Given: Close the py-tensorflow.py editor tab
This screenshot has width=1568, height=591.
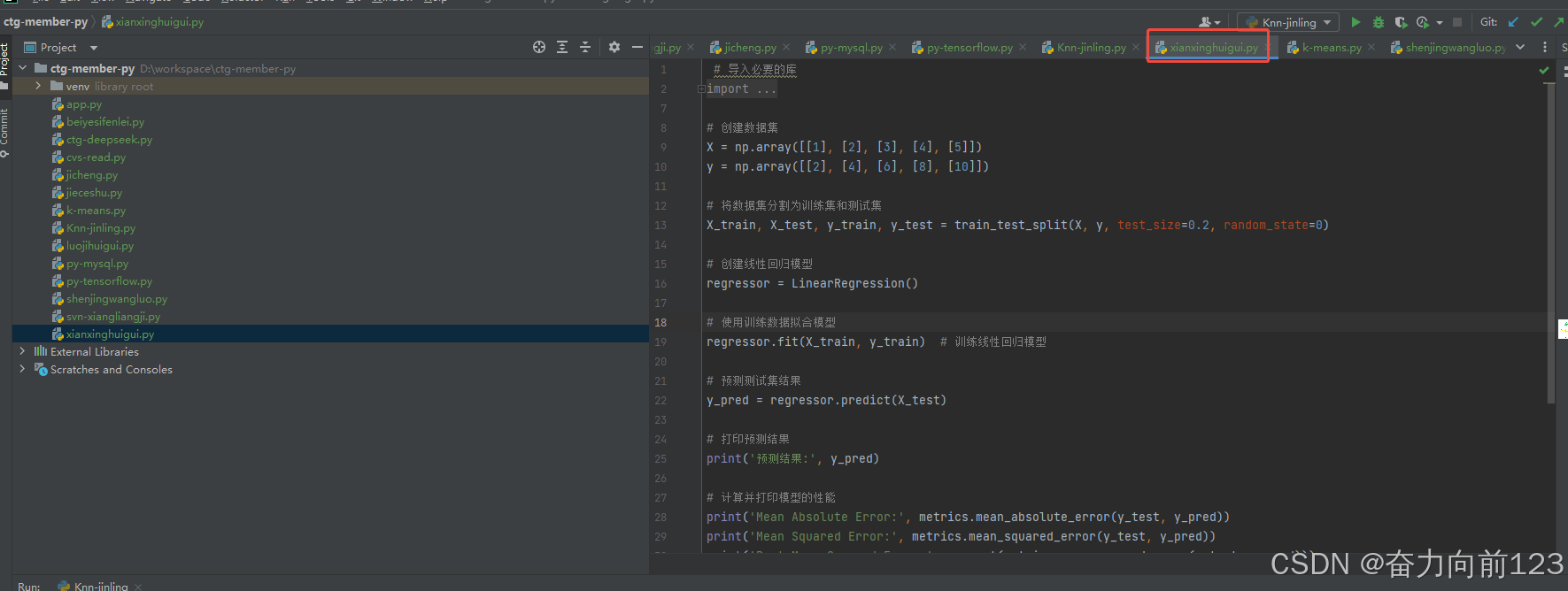Looking at the screenshot, I should click(1023, 47).
